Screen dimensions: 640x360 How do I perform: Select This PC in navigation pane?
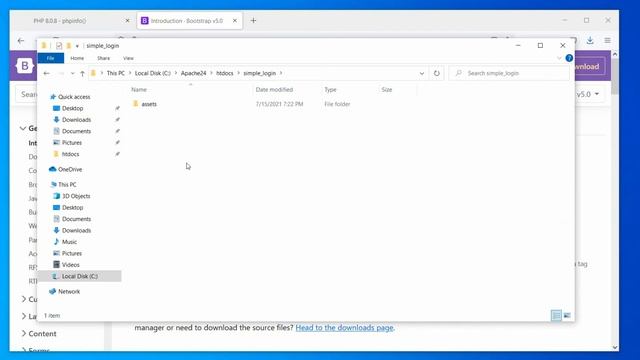[67, 184]
